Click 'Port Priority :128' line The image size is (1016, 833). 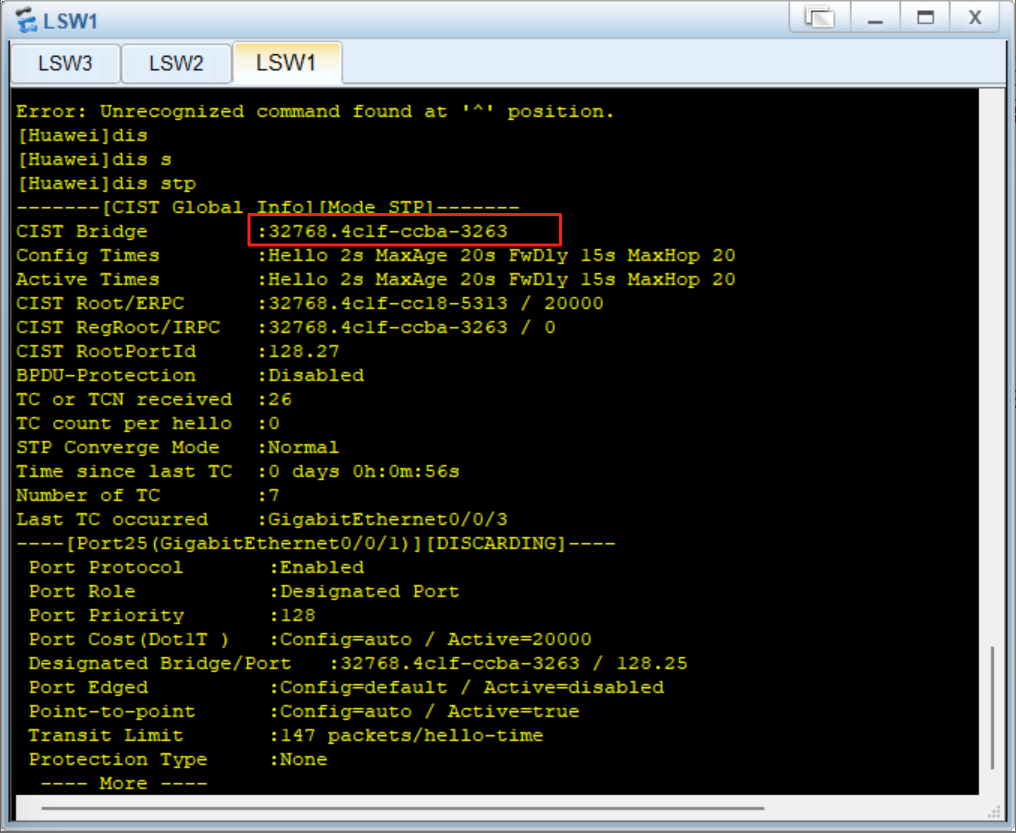[x=172, y=615]
